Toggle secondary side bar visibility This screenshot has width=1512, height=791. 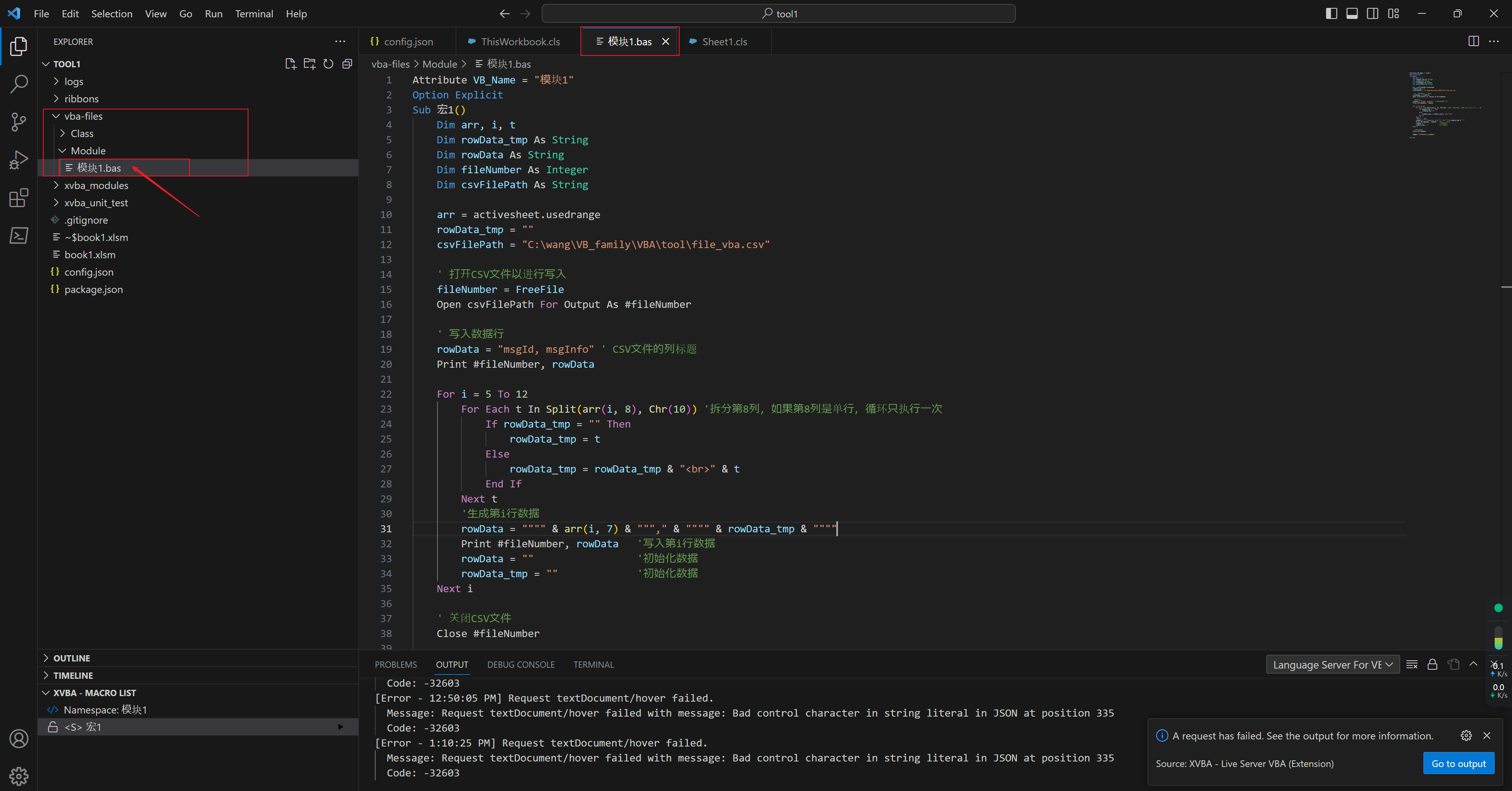coord(1372,13)
